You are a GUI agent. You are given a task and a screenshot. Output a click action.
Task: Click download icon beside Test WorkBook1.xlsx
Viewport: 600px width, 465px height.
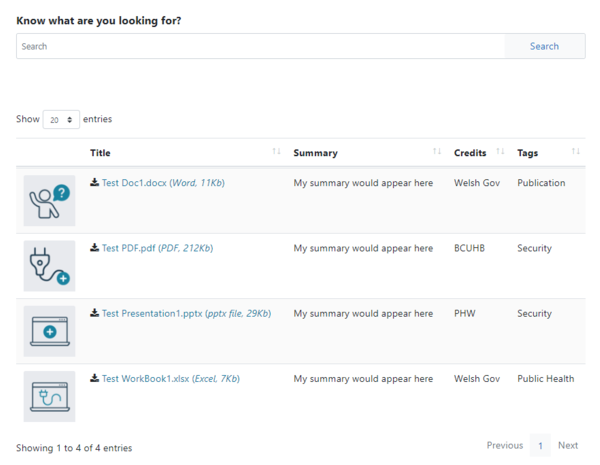click(94, 379)
